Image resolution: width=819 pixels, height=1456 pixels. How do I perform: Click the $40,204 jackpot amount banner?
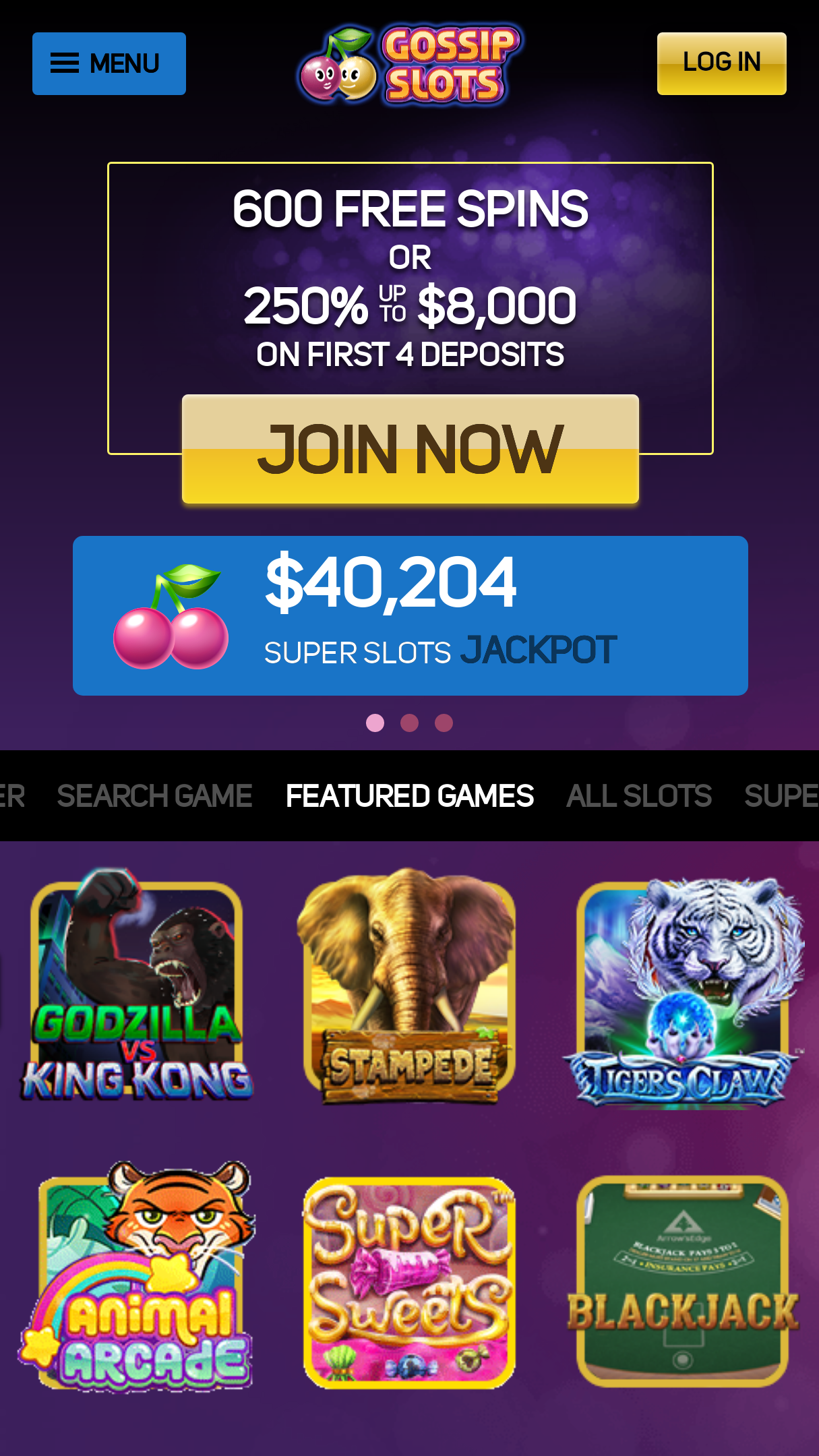tap(411, 615)
